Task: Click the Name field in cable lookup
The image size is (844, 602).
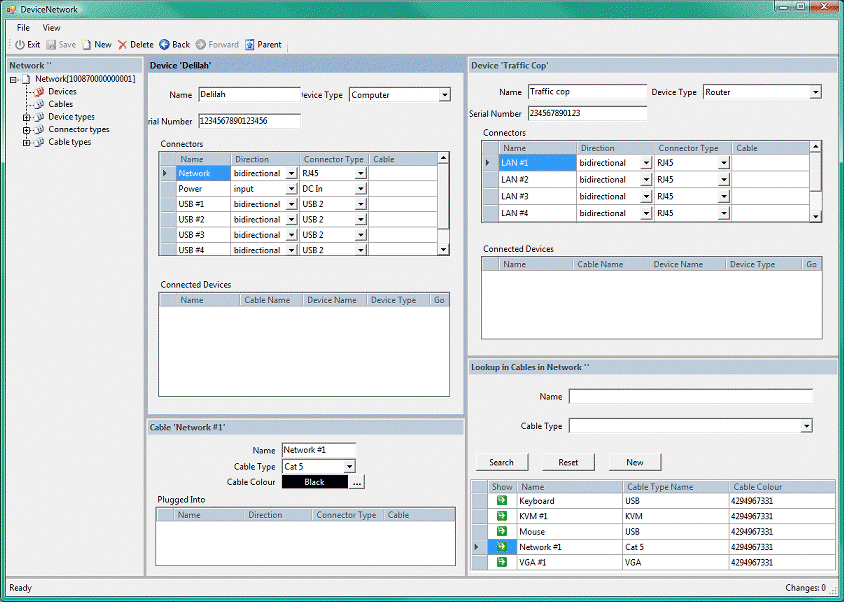Action: pyautogui.click(x=690, y=397)
